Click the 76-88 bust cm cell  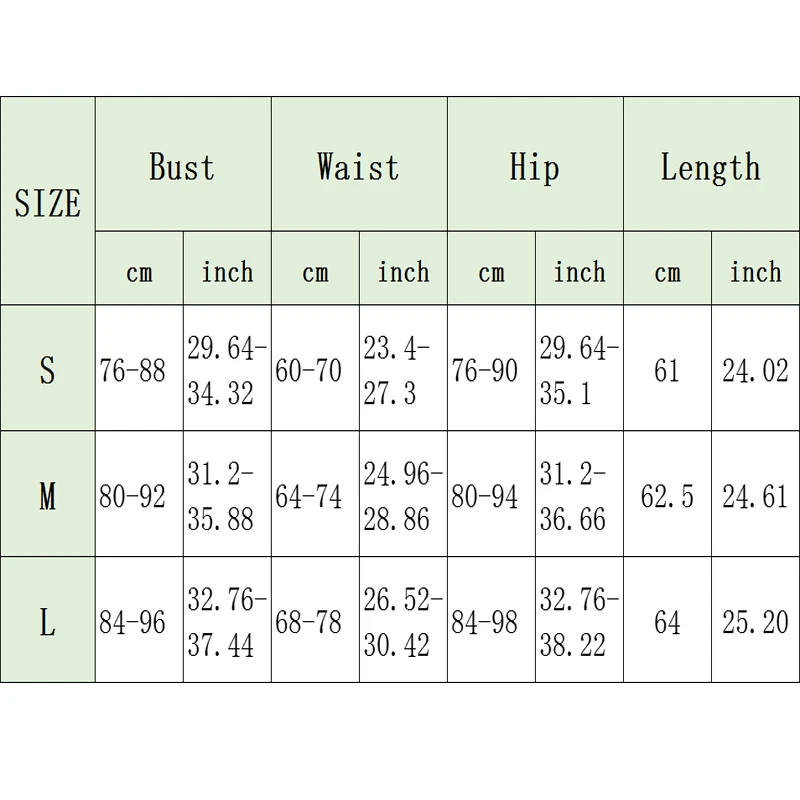coord(139,368)
